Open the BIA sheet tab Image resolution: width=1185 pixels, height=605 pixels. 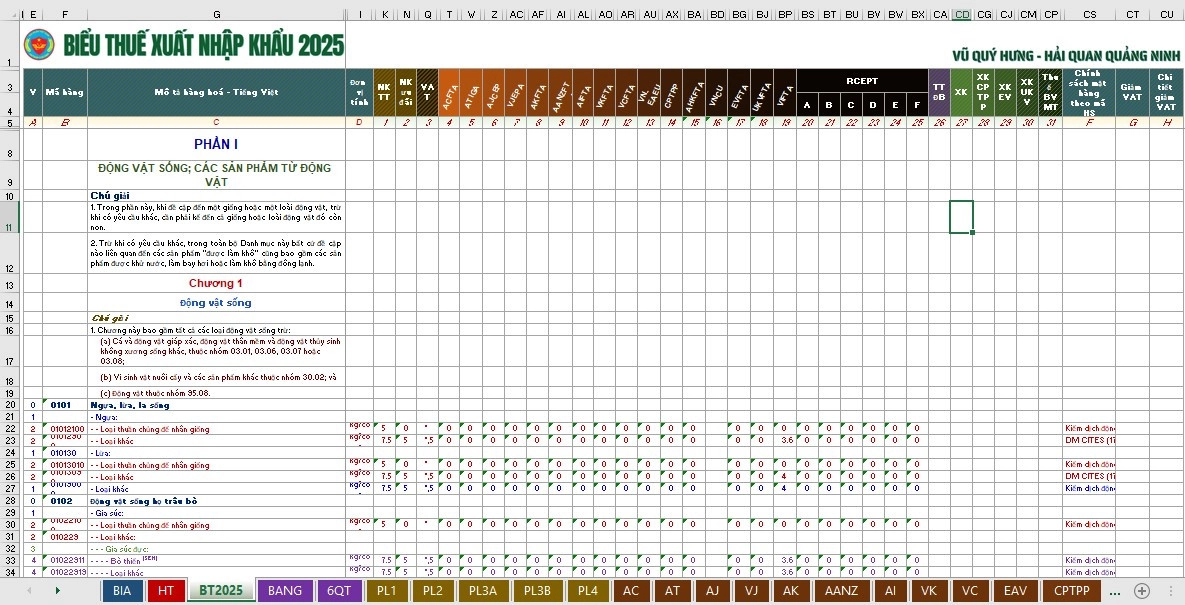click(122, 591)
